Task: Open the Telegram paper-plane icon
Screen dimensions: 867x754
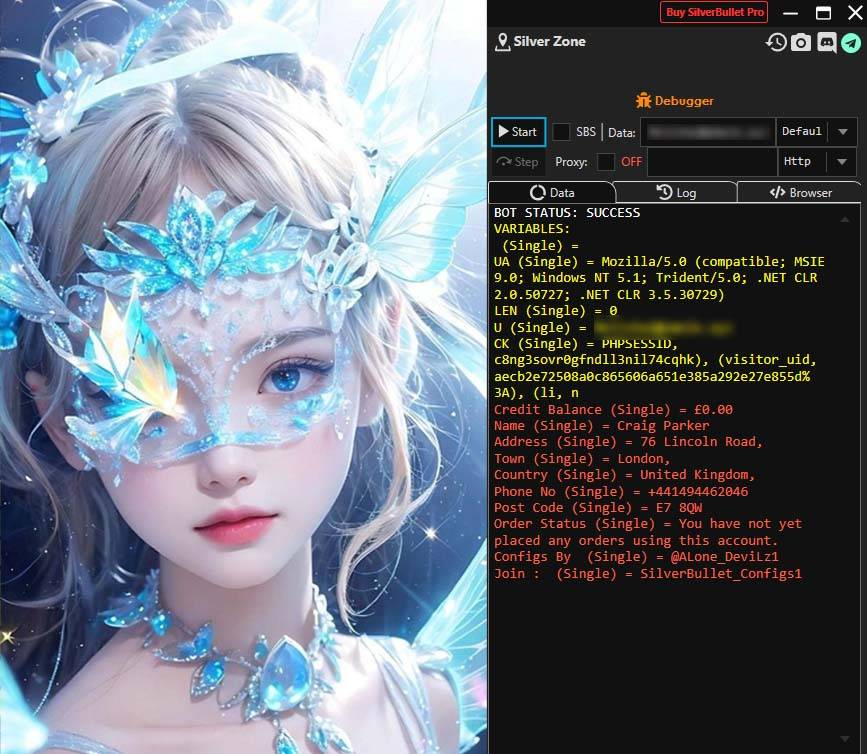Action: coord(851,43)
